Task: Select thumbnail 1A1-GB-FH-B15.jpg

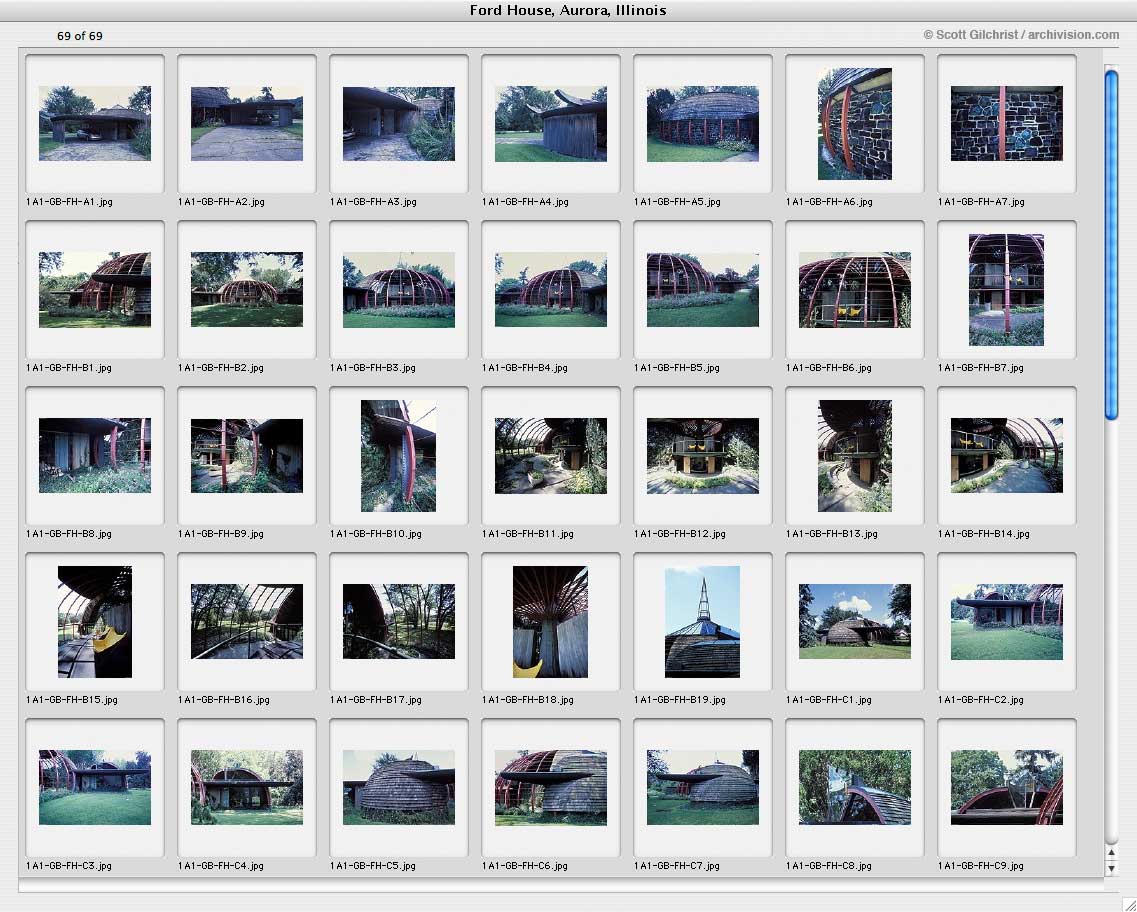Action: click(x=95, y=621)
